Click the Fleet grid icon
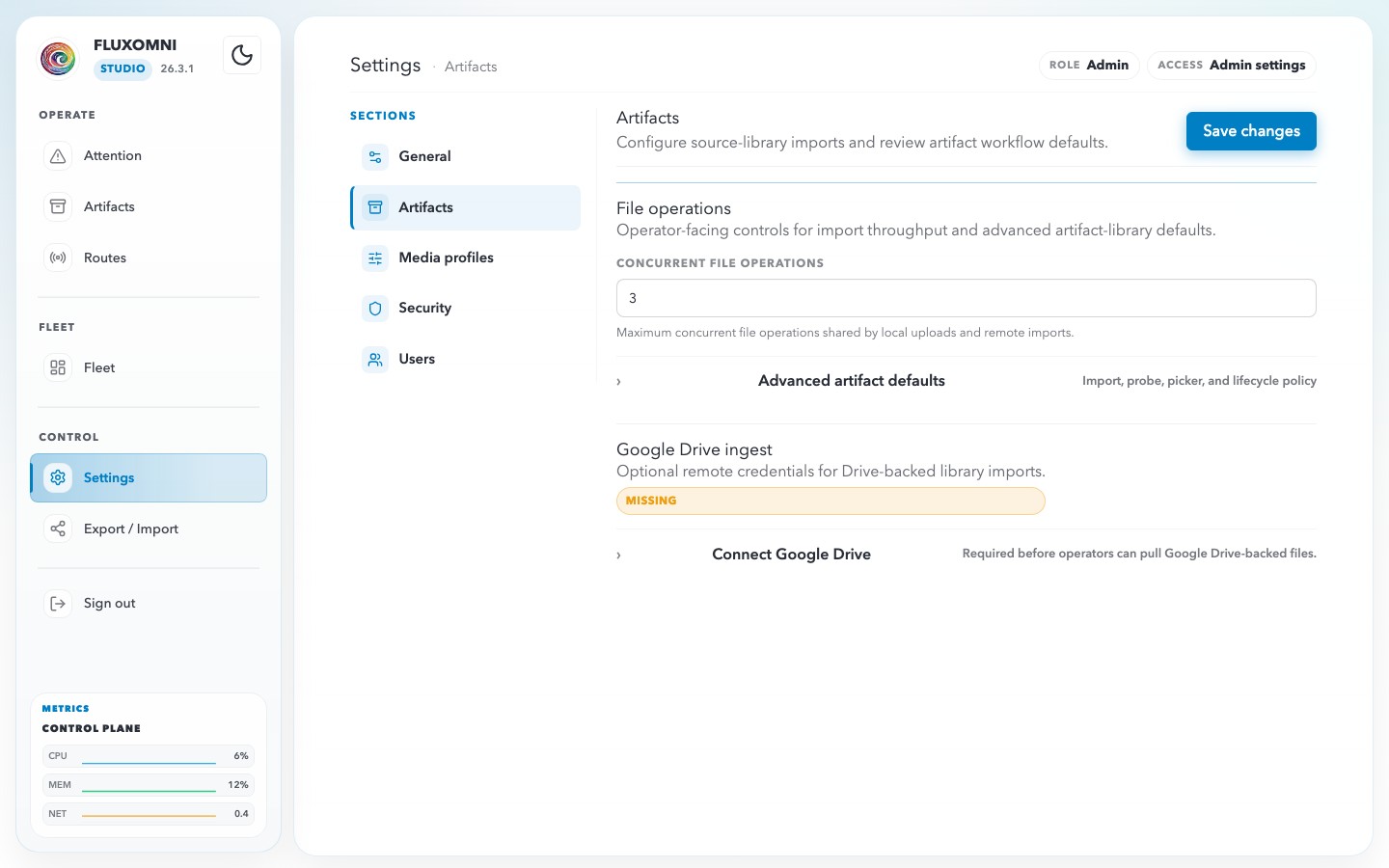 pyautogui.click(x=58, y=368)
